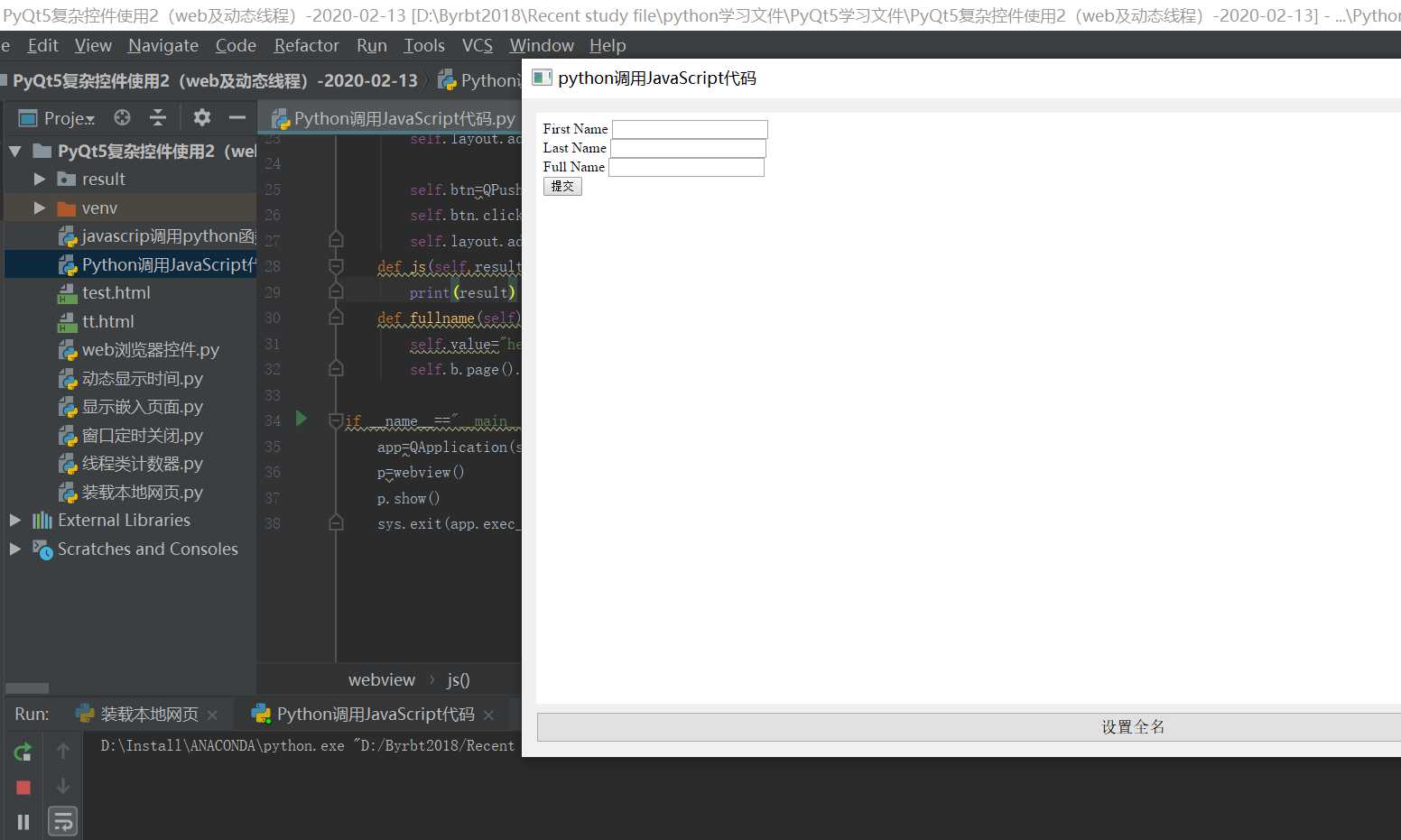Click the project name in navigation bar
The height and width of the screenshot is (840, 1401).
[x=216, y=80]
